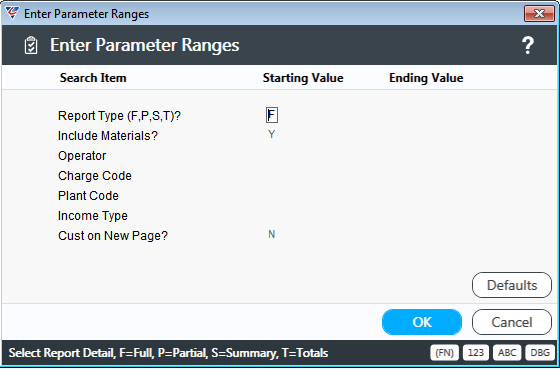Toggle the (FN) function key indicator
560x369 pixels.
coord(445,353)
